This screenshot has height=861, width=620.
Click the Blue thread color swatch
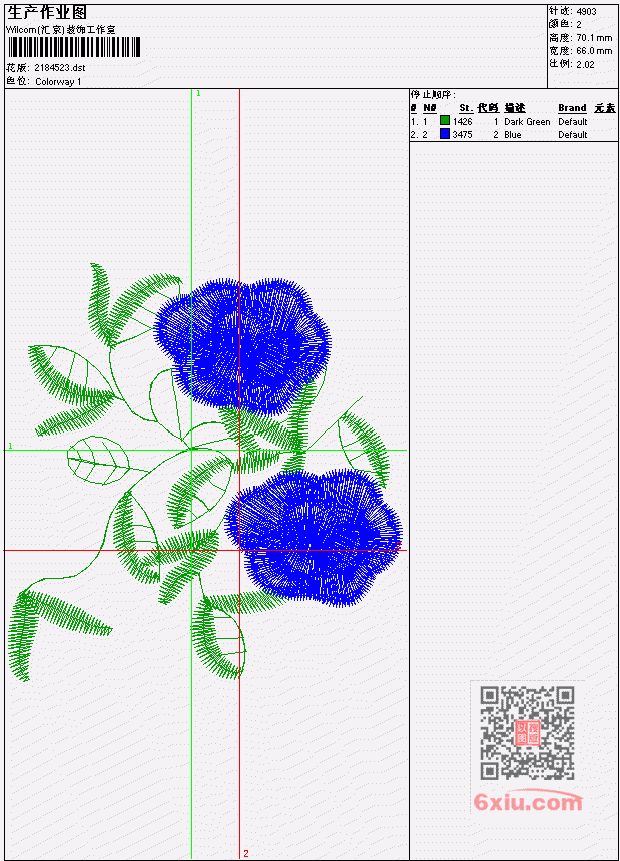445,134
